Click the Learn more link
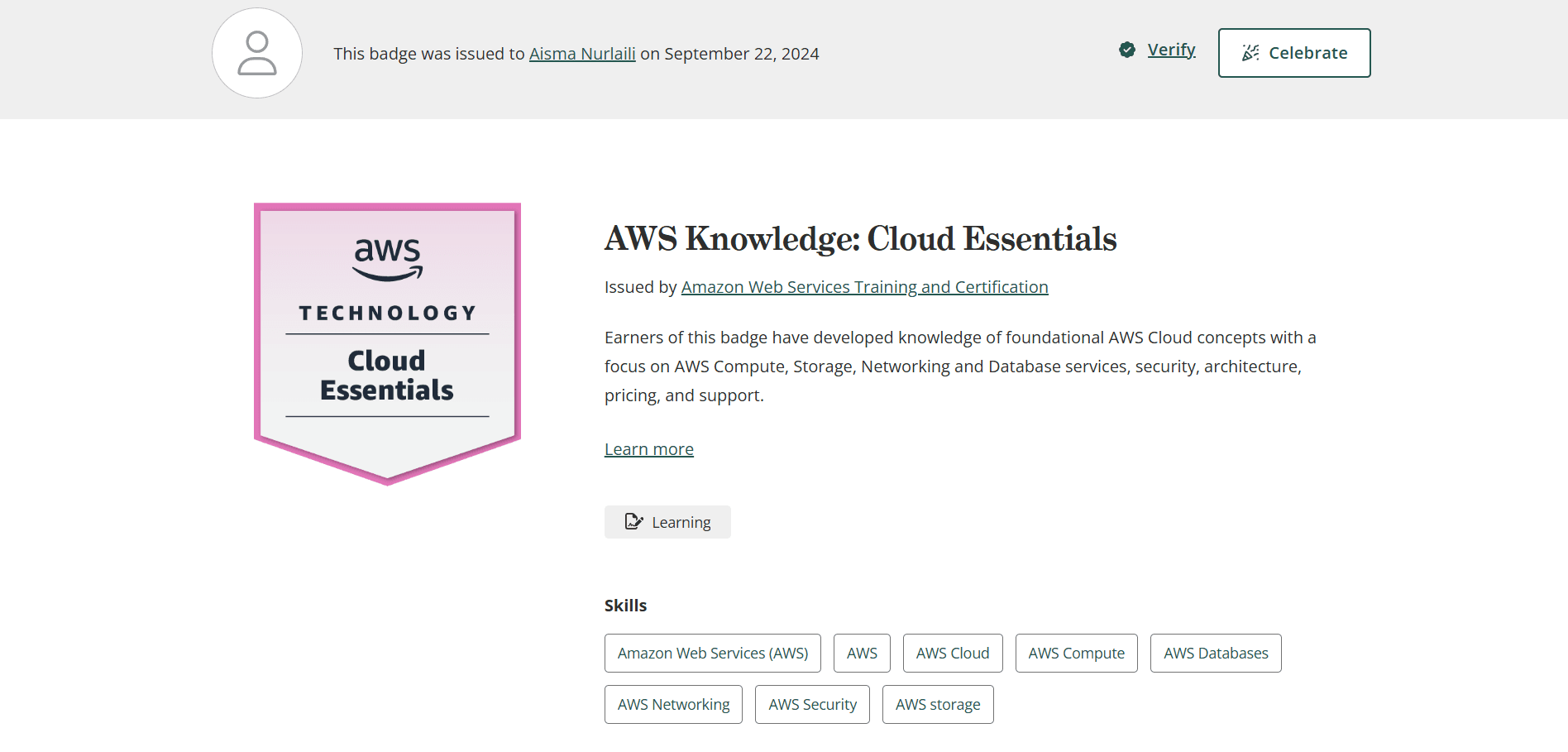This screenshot has height=752, width=1568. pos(649,449)
